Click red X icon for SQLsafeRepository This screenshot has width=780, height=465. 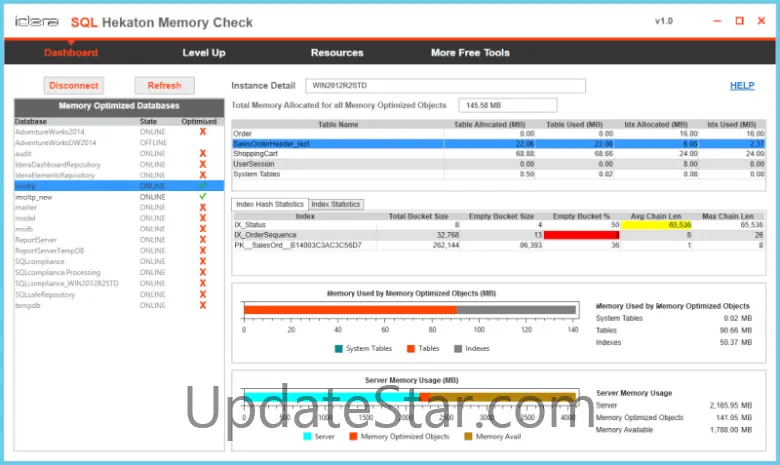coord(202,294)
